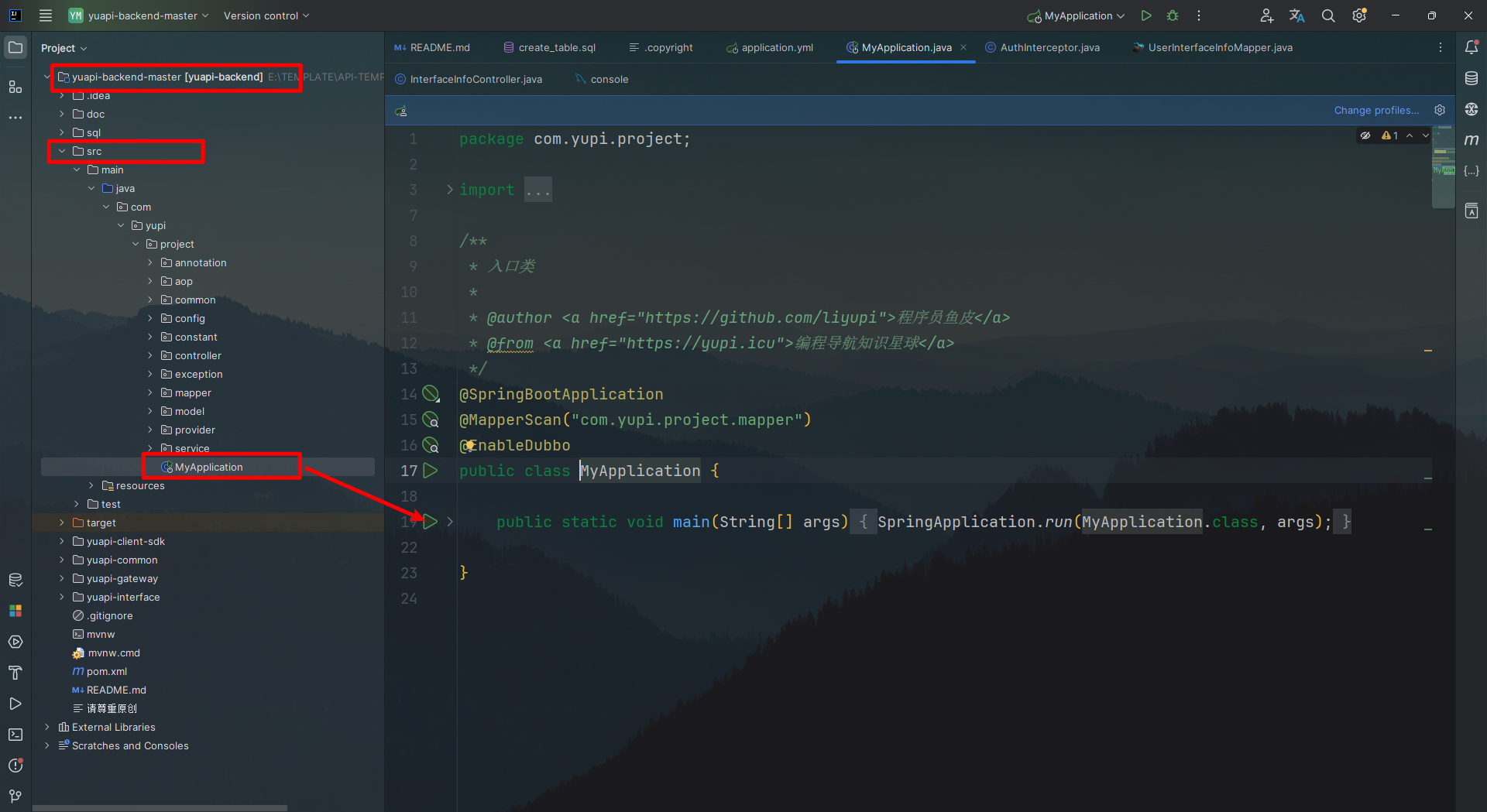The image size is (1487, 812).
Task: Switch to InterfaceInfoController.java tab
Action: (x=469, y=79)
